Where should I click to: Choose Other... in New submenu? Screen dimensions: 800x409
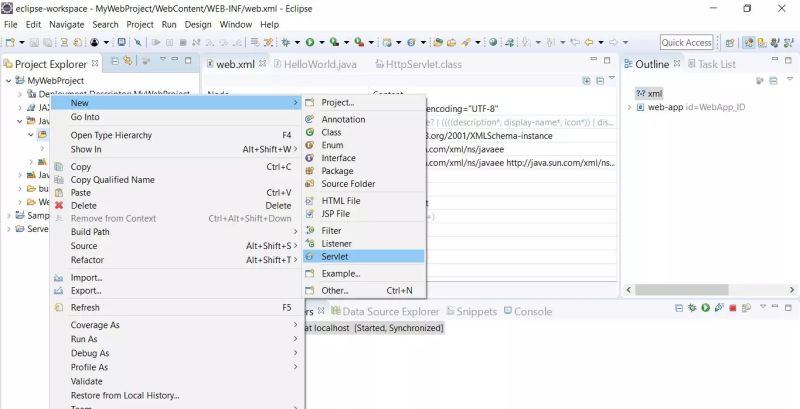[x=364, y=291]
